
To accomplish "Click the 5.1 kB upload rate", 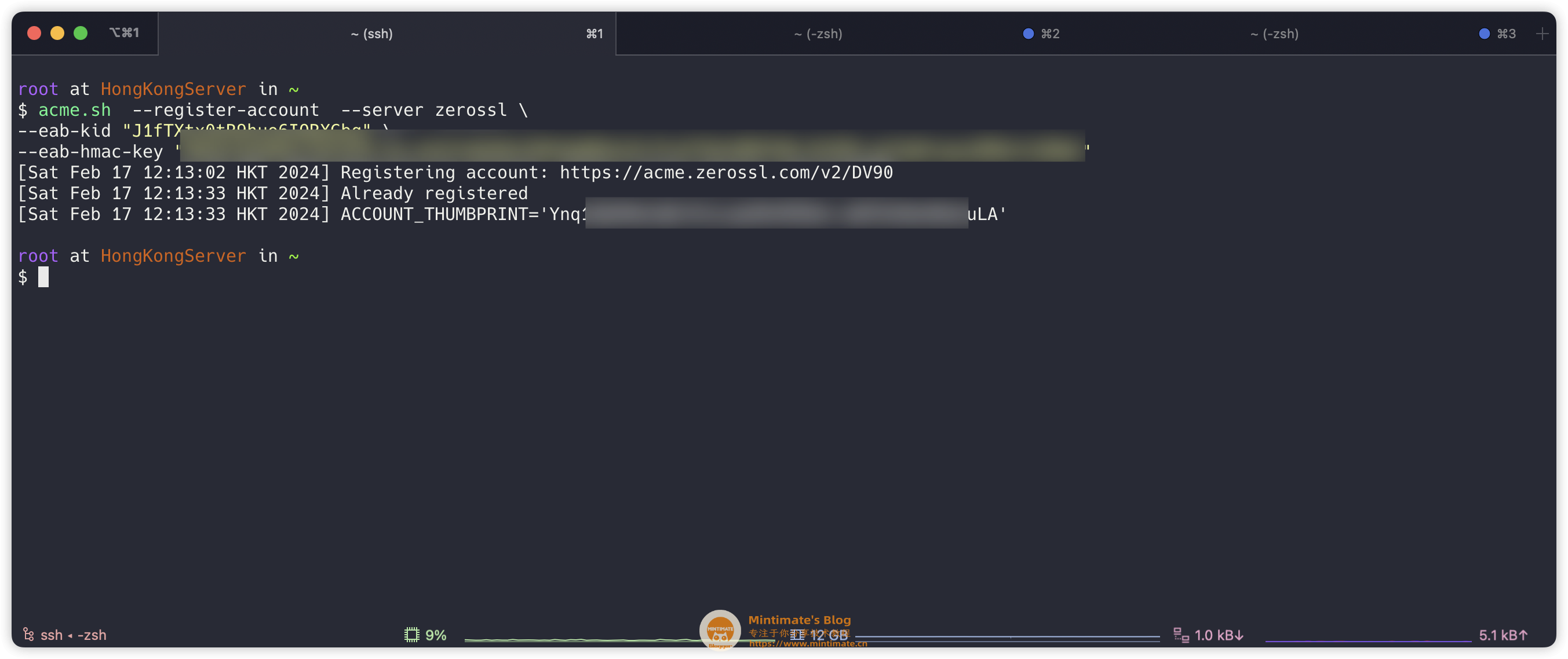I will click(x=1503, y=635).
